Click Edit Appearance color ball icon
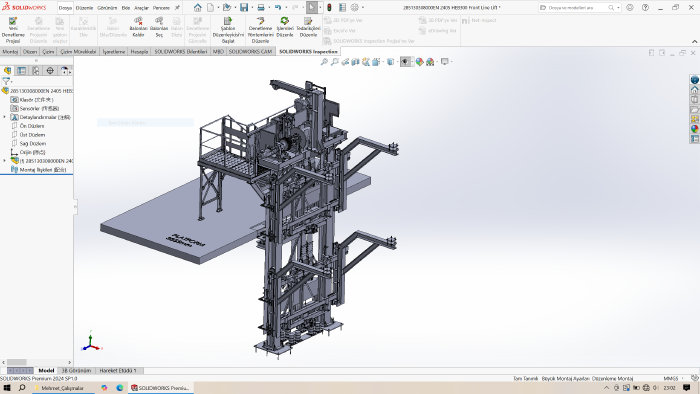Viewport: 700px width, 394px height. pos(419,62)
